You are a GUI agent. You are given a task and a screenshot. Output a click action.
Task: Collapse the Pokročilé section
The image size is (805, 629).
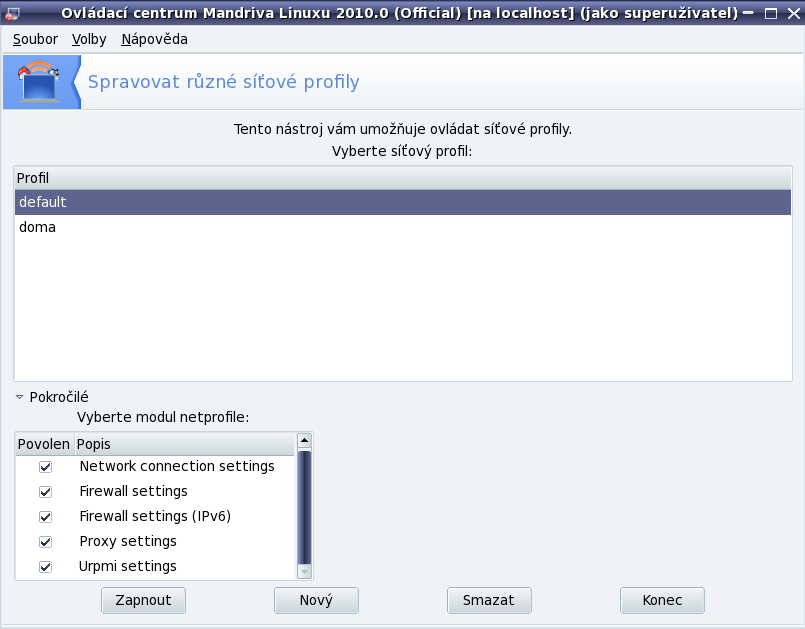[20, 397]
